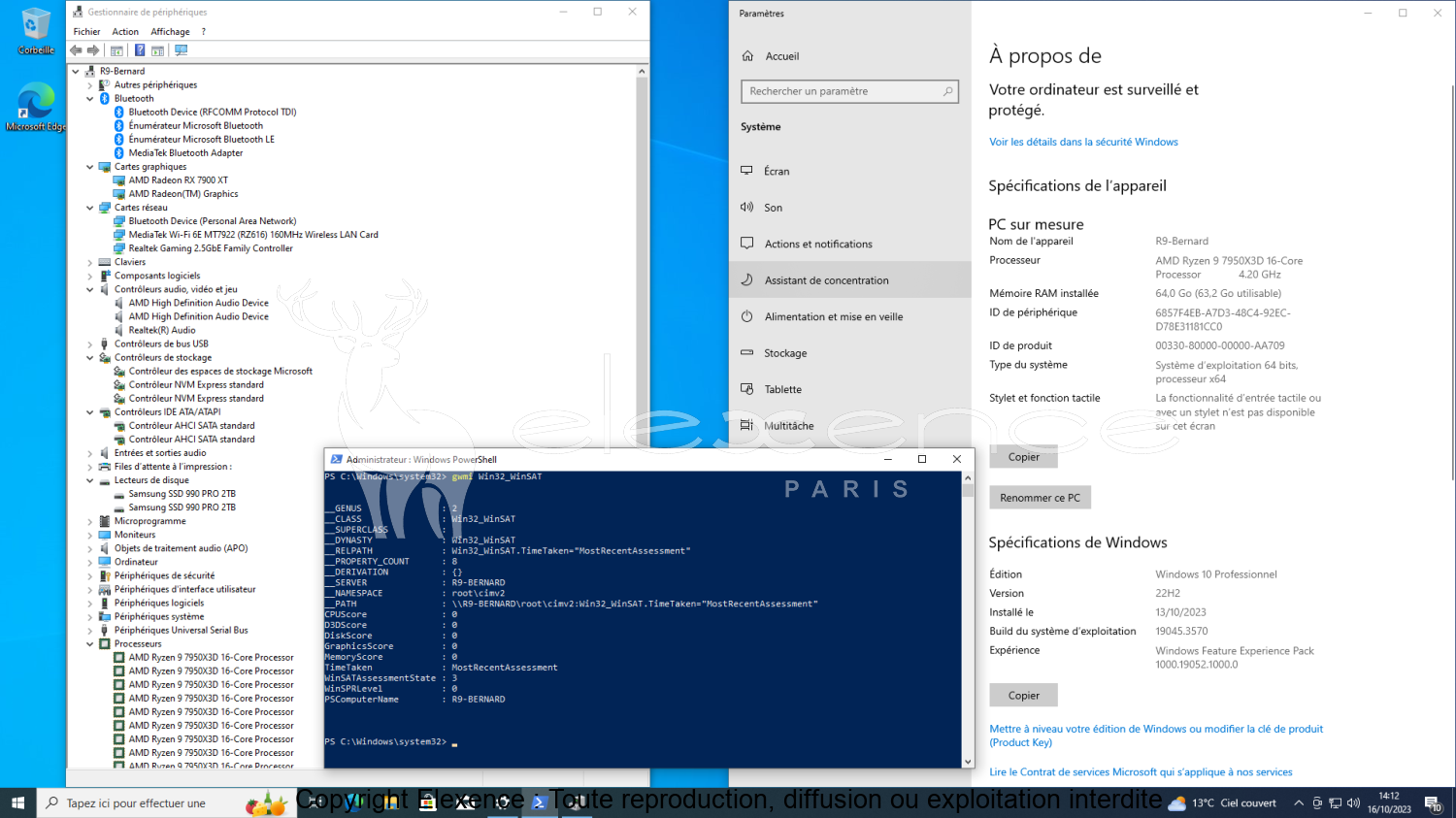Open Voir les détails dans la sécurité Windows link
Viewport: 1456px width, 818px height.
tap(1083, 142)
